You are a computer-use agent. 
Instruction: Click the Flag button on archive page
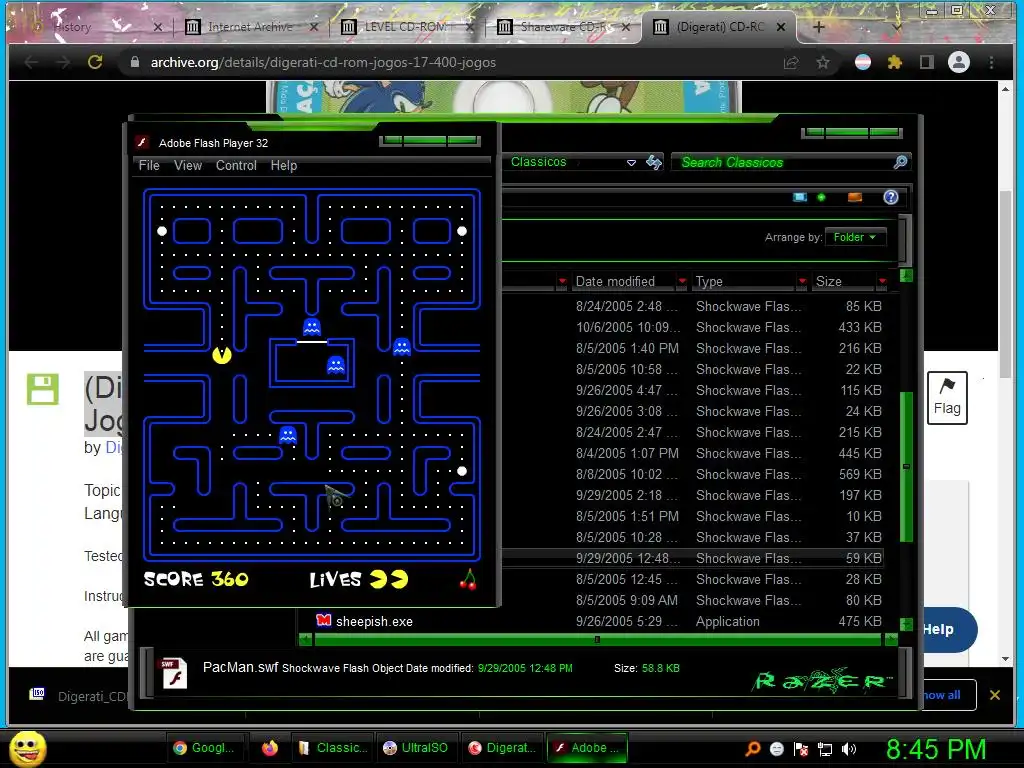tap(947, 398)
